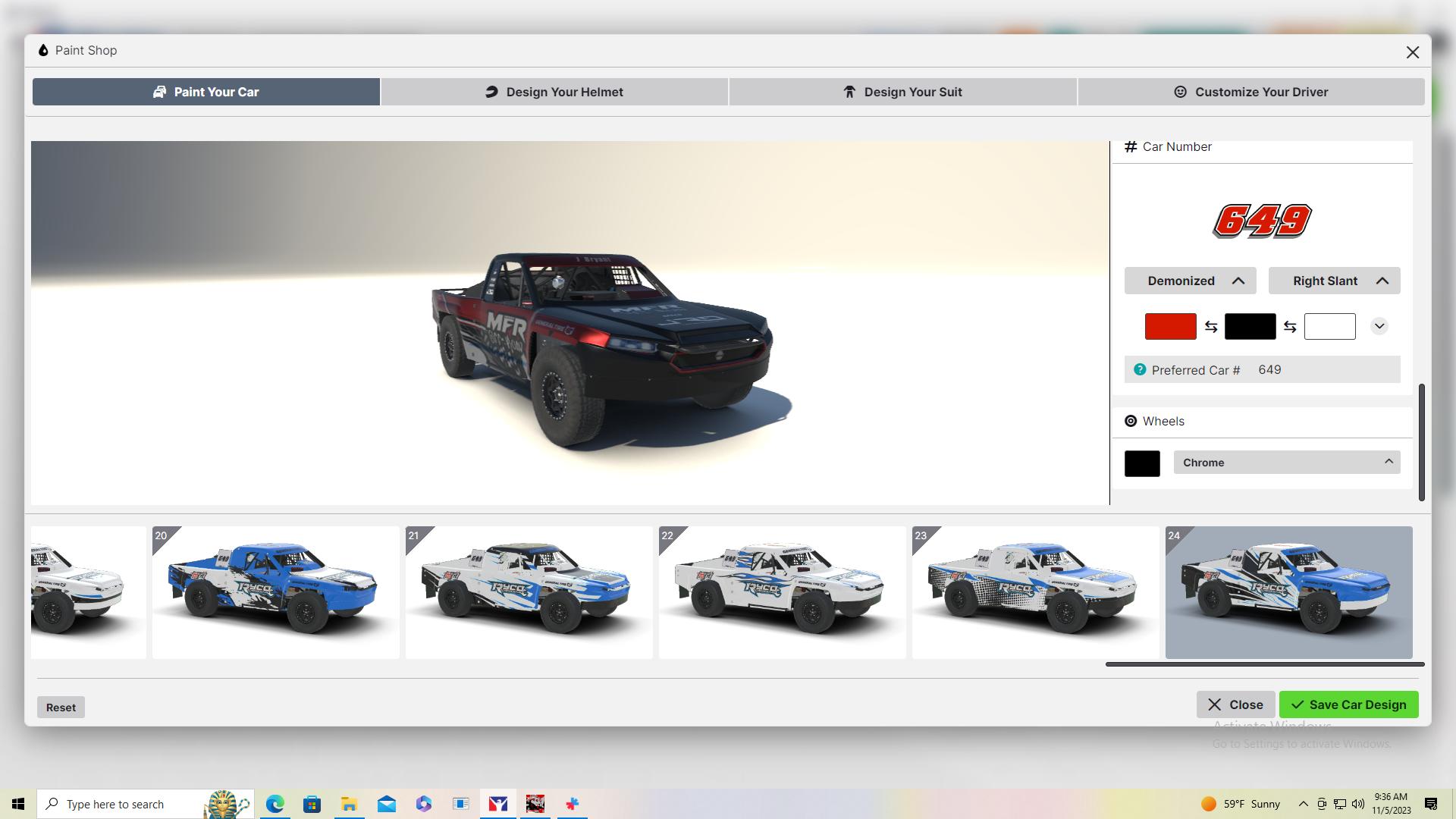This screenshot has height=819, width=1456.
Task: Save the car design
Action: (1348, 704)
